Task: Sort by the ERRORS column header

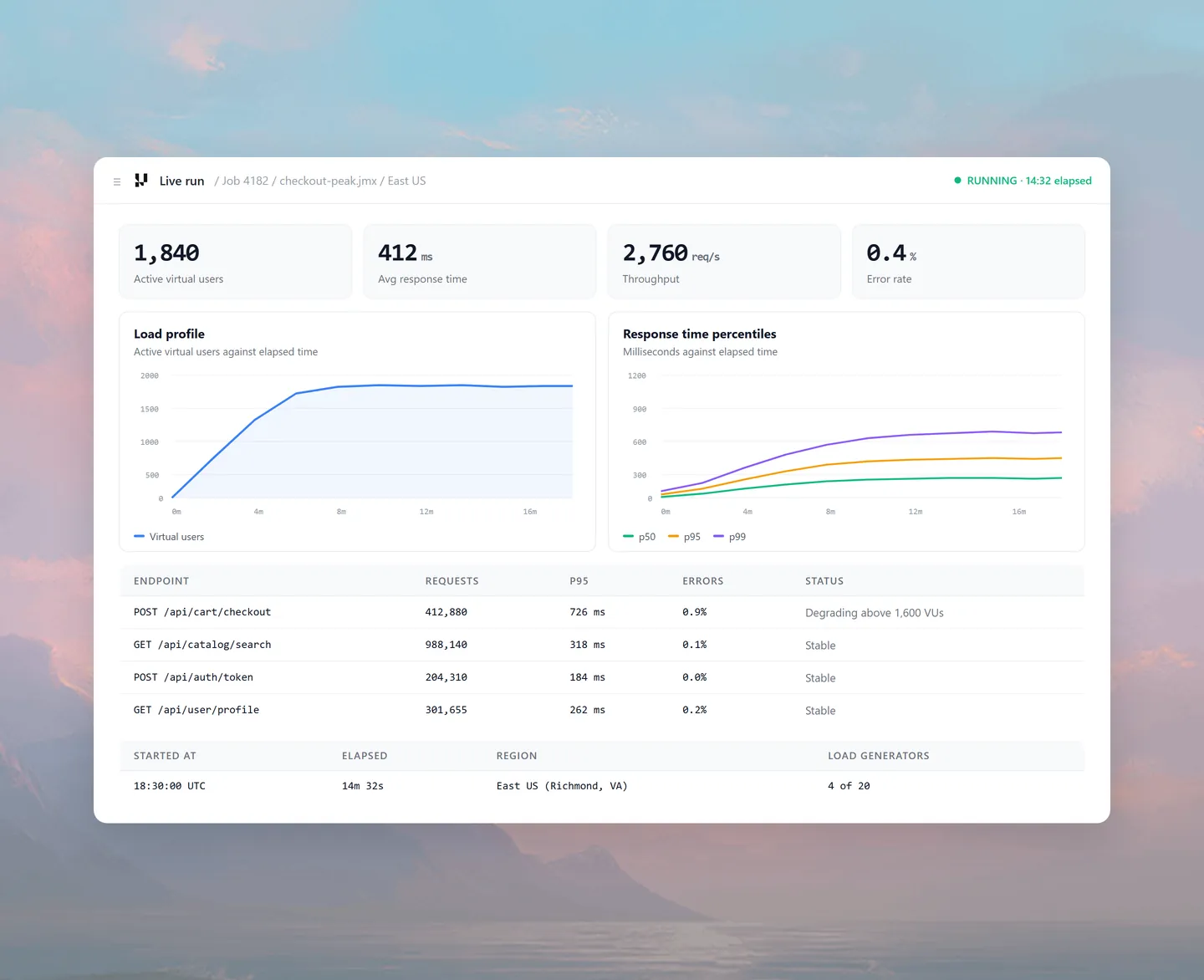Action: pyautogui.click(x=703, y=581)
